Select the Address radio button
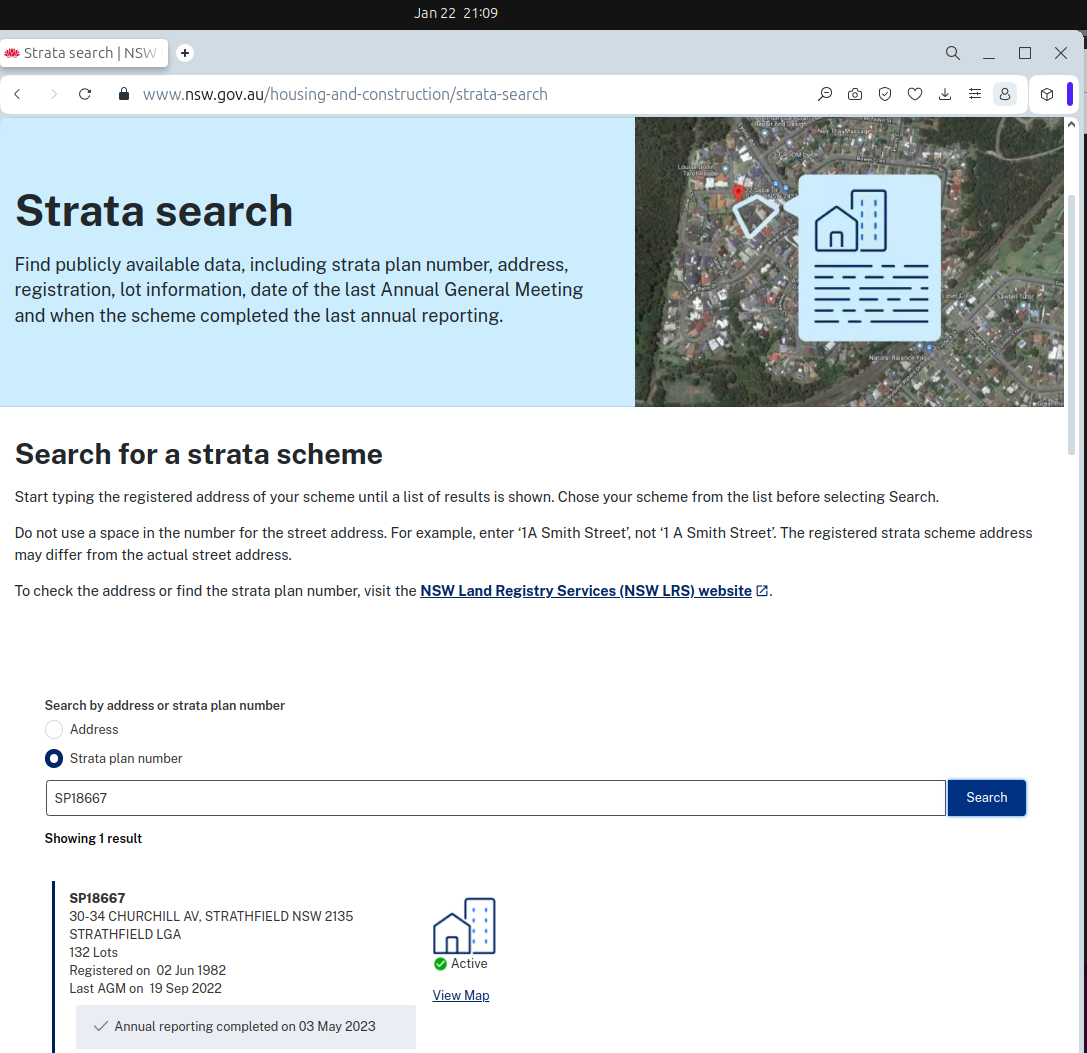This screenshot has width=1087, height=1053. point(54,729)
